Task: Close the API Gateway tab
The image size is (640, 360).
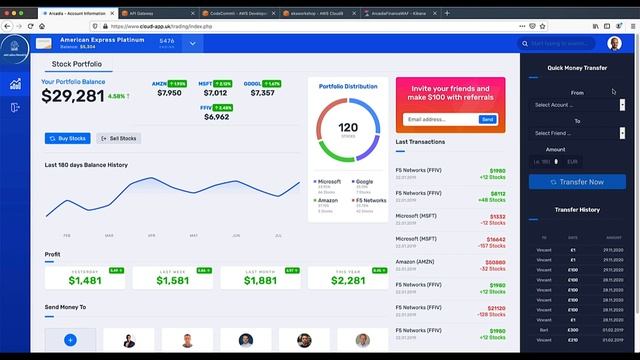Action: 193,13
